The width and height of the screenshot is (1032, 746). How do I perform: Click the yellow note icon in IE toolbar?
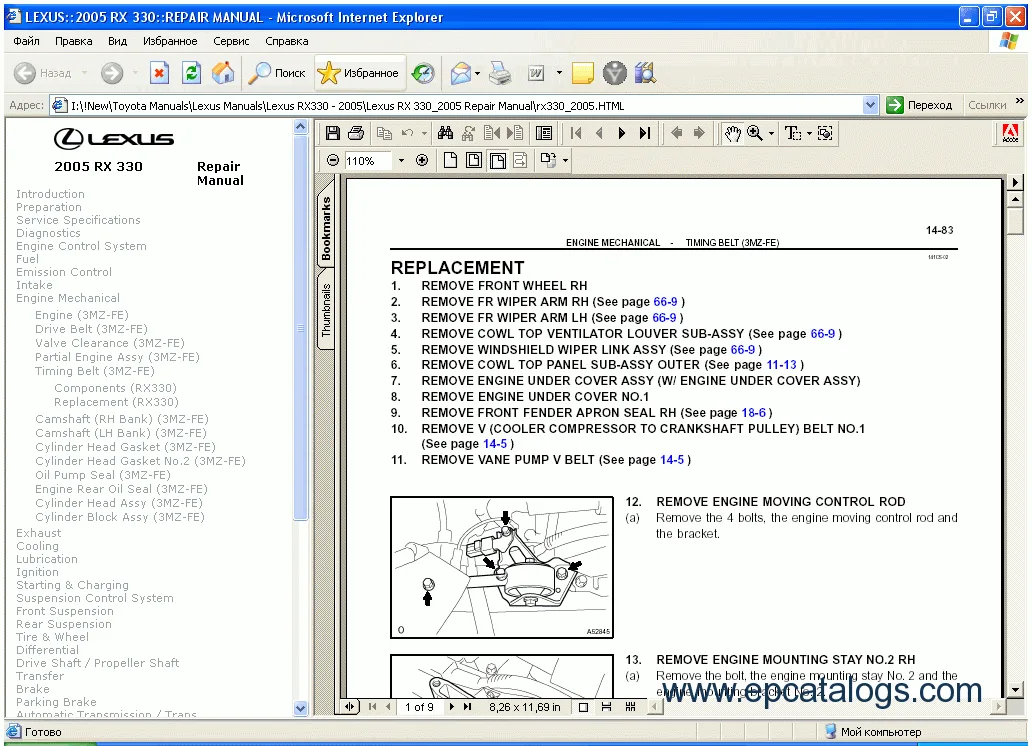pos(582,73)
